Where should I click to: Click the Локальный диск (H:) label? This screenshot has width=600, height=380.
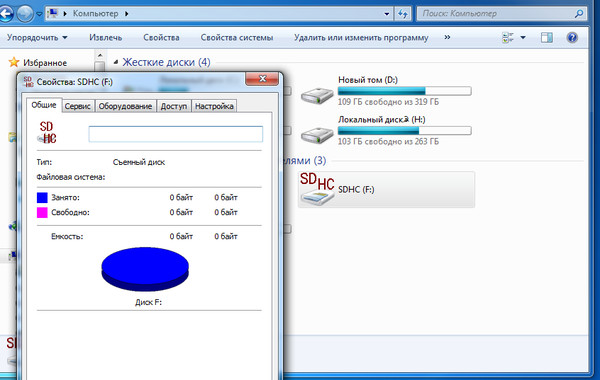[x=382, y=120]
